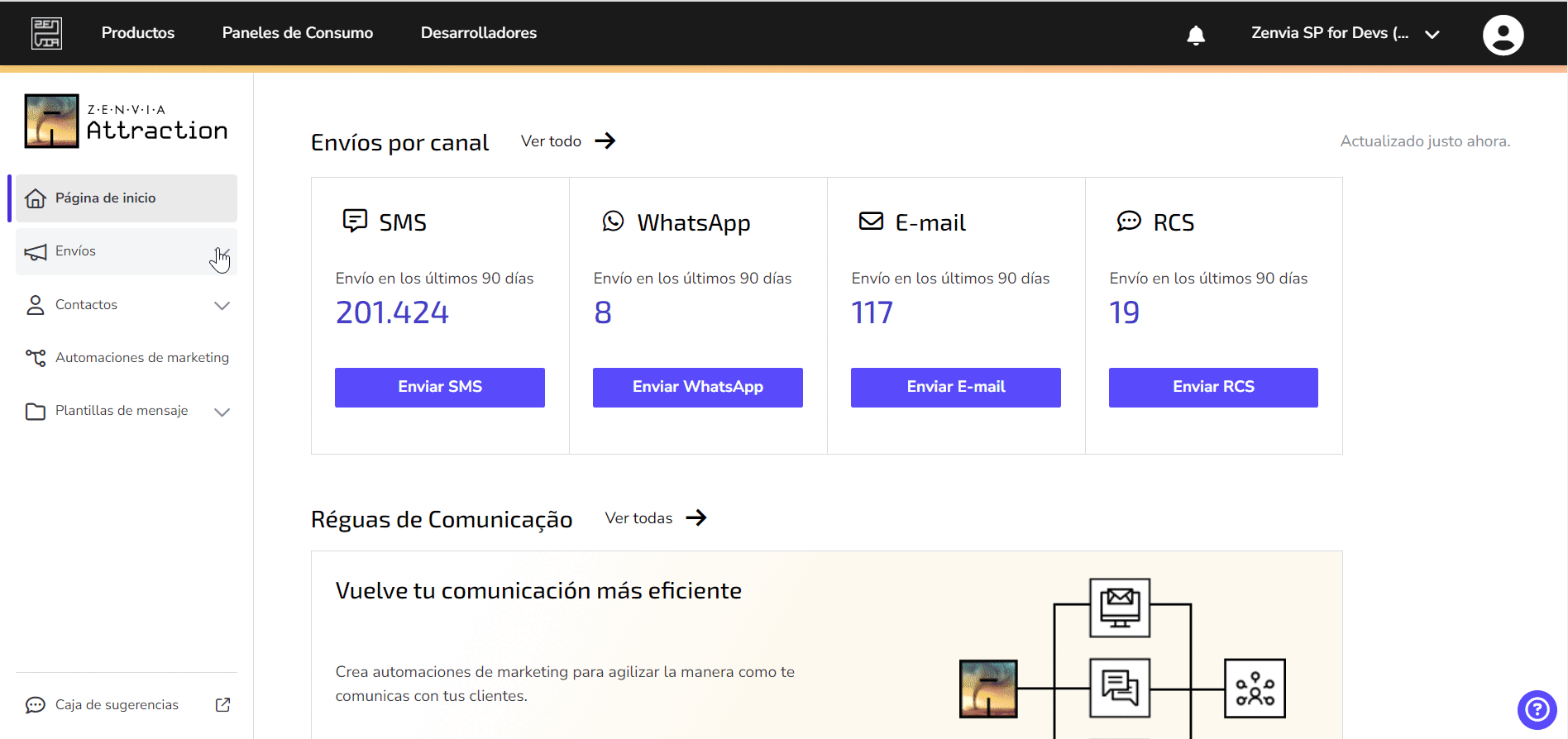Click the external link icon for Caja de sugerencias
The width and height of the screenshot is (1568, 739).
pyautogui.click(x=222, y=704)
